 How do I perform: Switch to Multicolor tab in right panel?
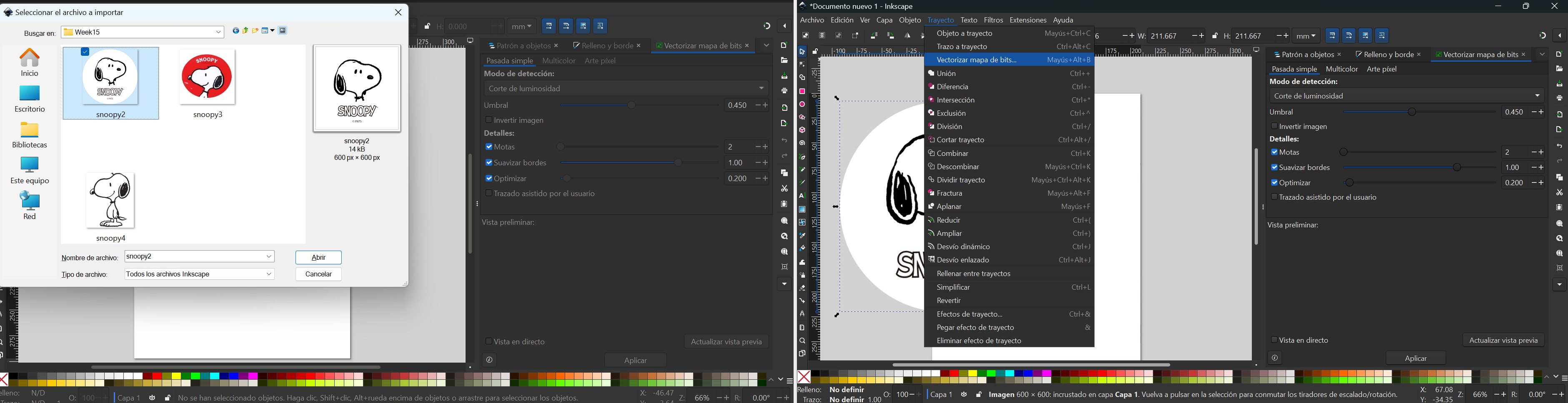point(1342,69)
